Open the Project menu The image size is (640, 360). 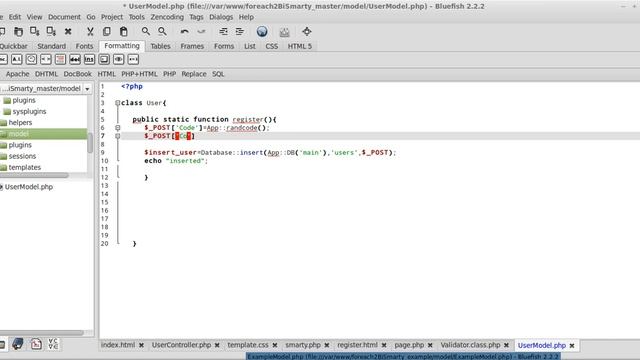click(x=112, y=17)
